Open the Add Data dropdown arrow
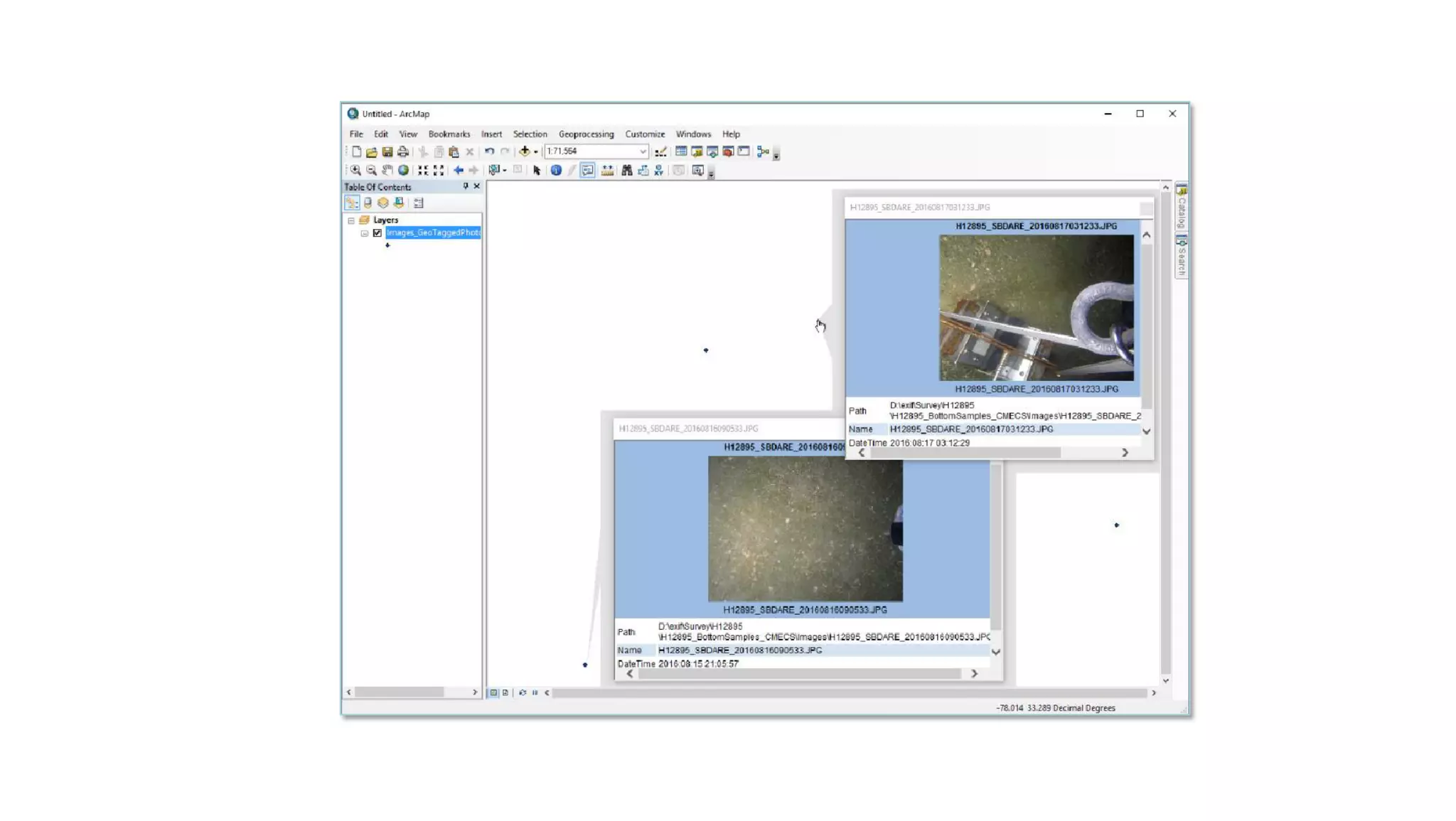This screenshot has height=821, width=1456. 535,151
